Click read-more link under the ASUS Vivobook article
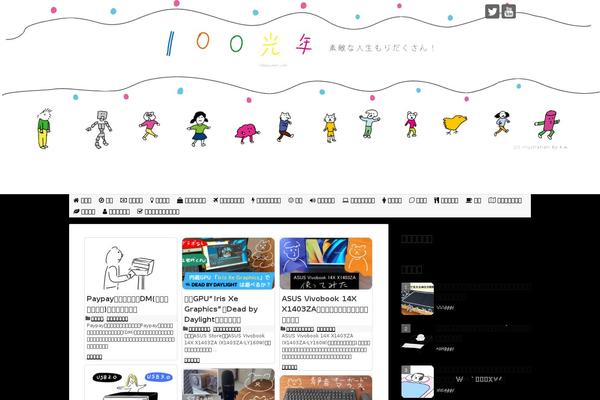The image size is (600, 400). [x=290, y=367]
